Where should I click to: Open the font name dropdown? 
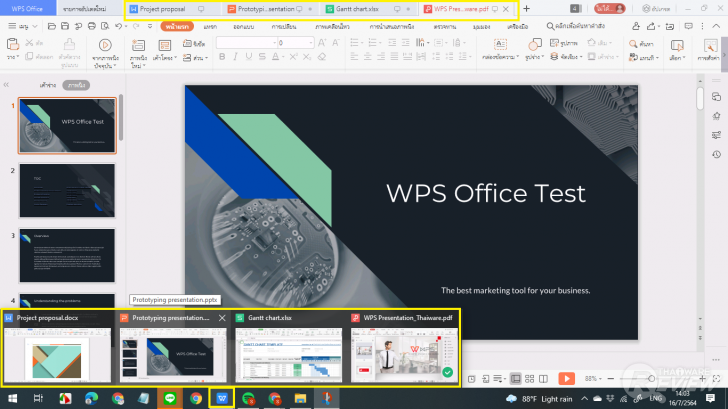pos(275,43)
